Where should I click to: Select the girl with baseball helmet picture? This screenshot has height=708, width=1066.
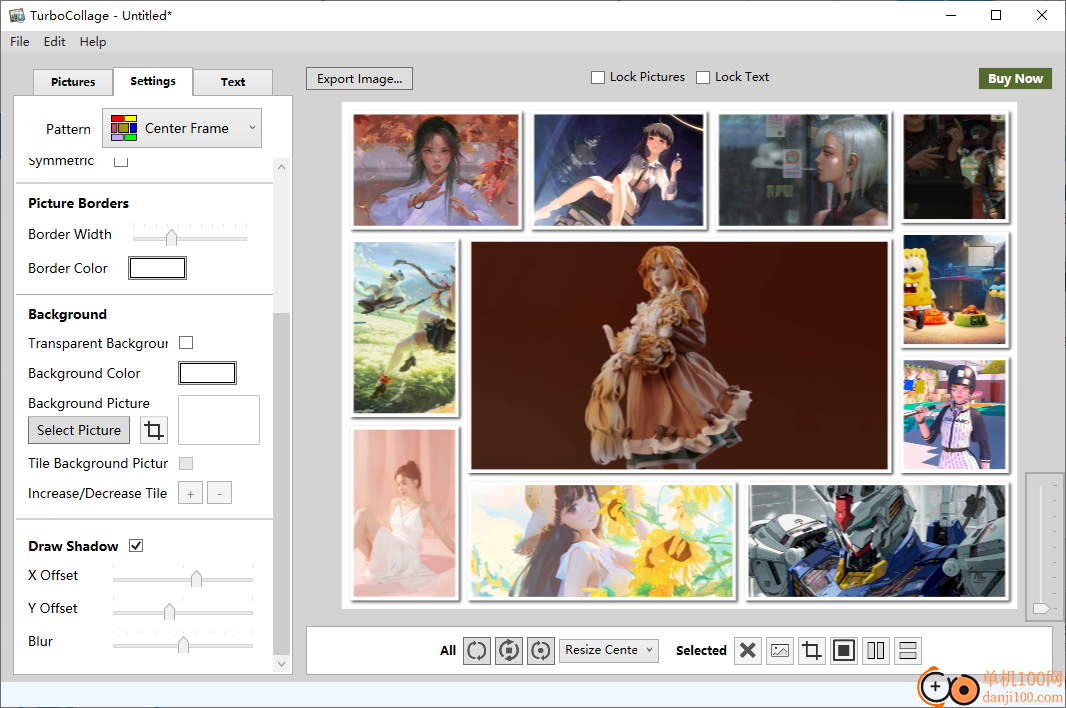coord(955,415)
